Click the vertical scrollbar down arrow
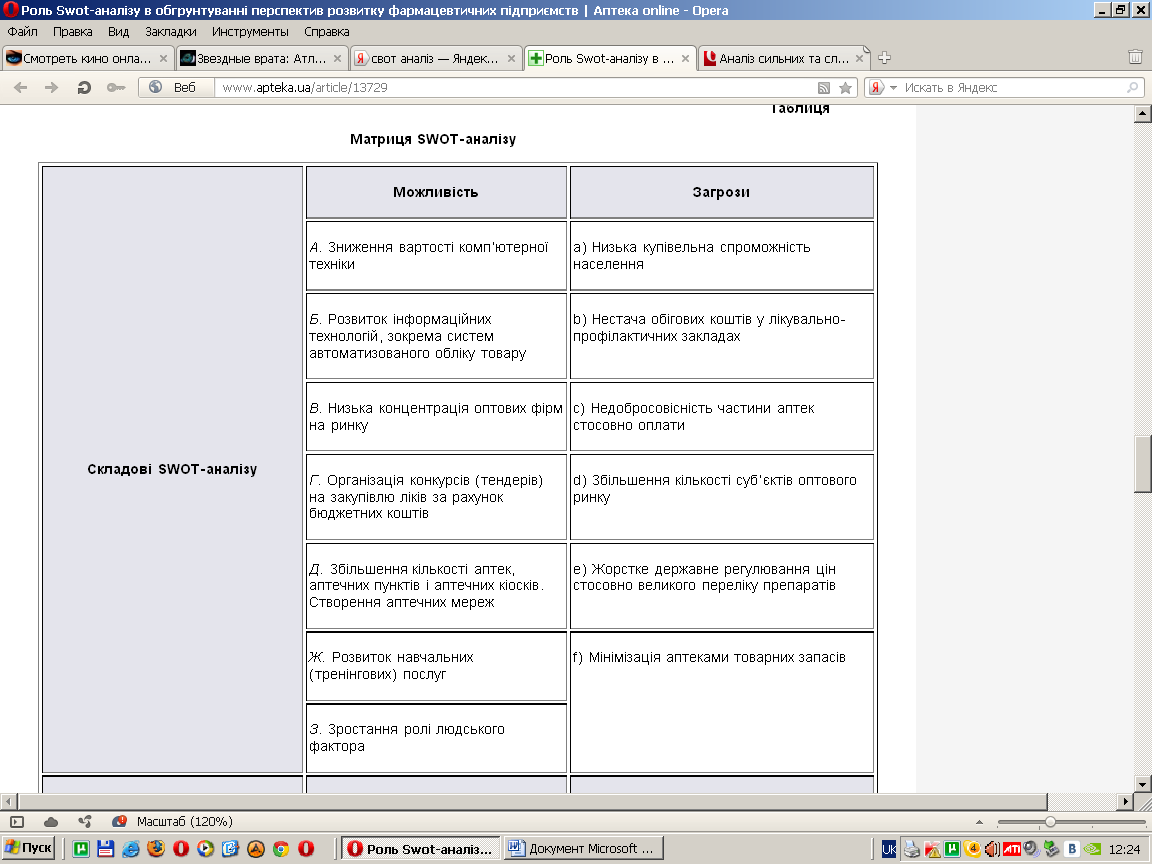The image size is (1152, 864). [x=1142, y=784]
